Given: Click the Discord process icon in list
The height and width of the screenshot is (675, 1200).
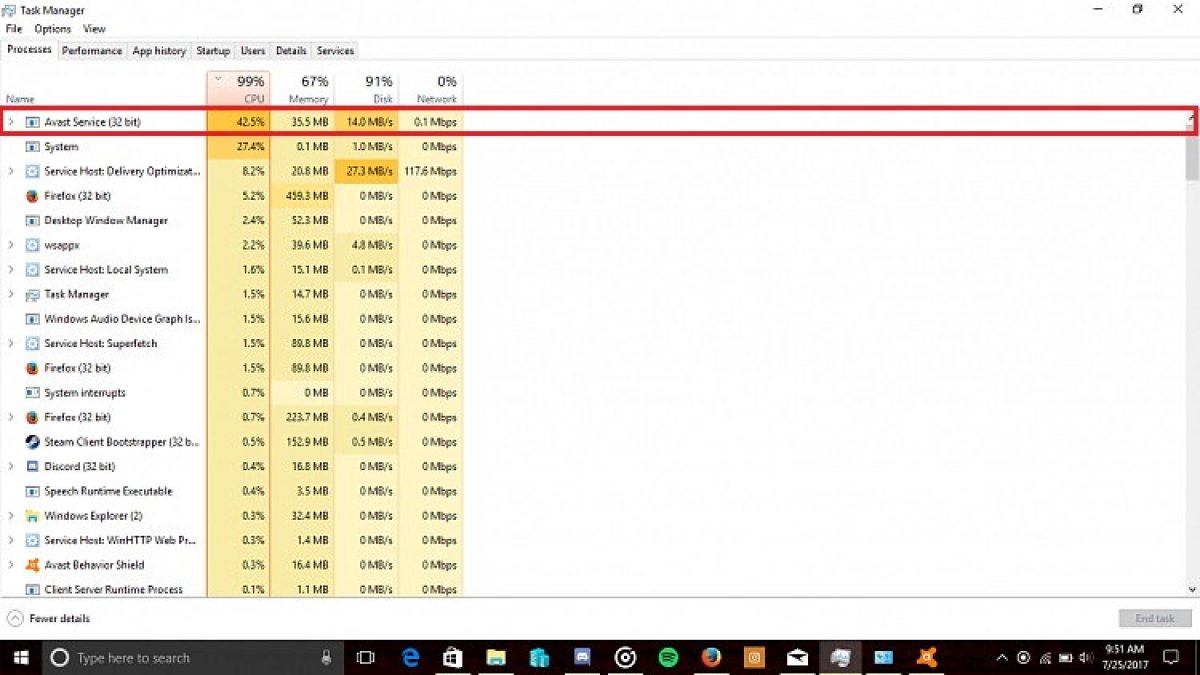Looking at the screenshot, I should tap(32, 467).
